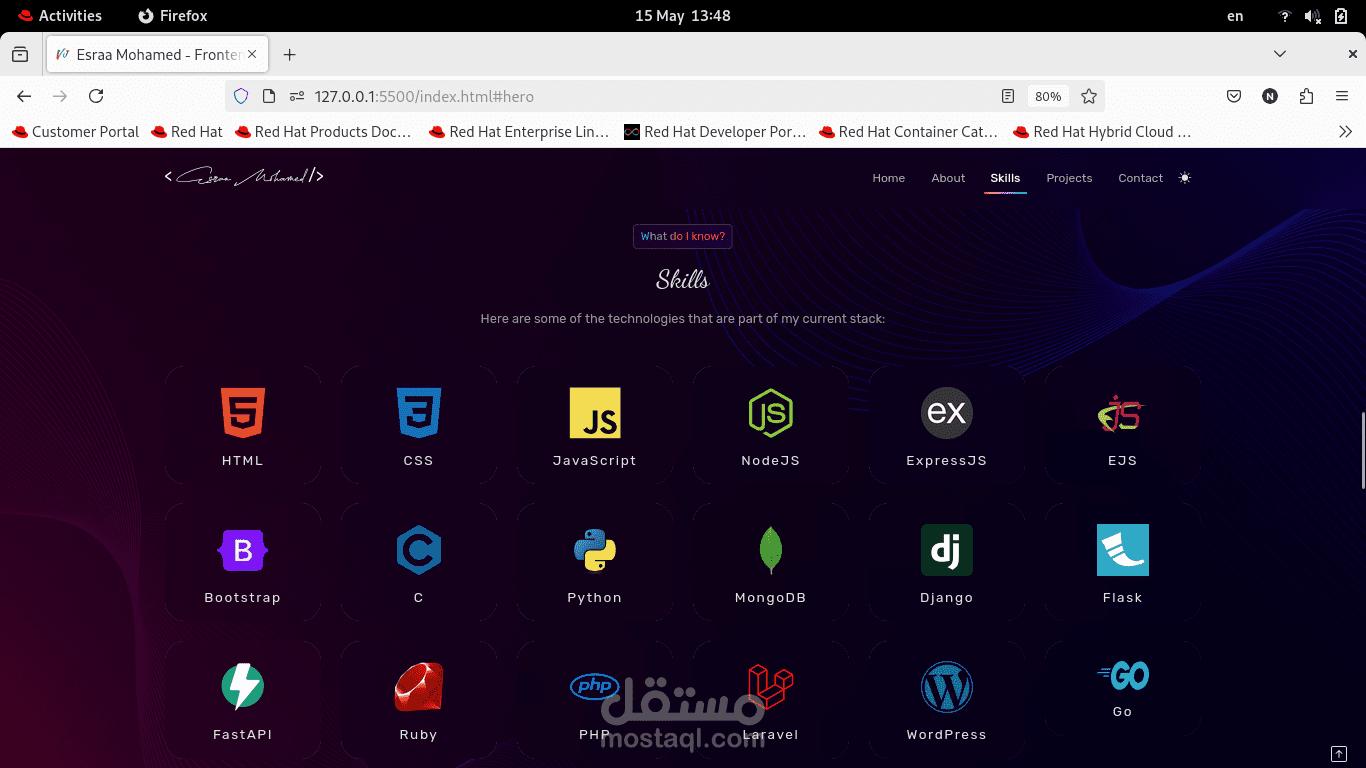This screenshot has width=1366, height=768.
Task: Open the Firefox View tab icon
Action: coord(20,55)
